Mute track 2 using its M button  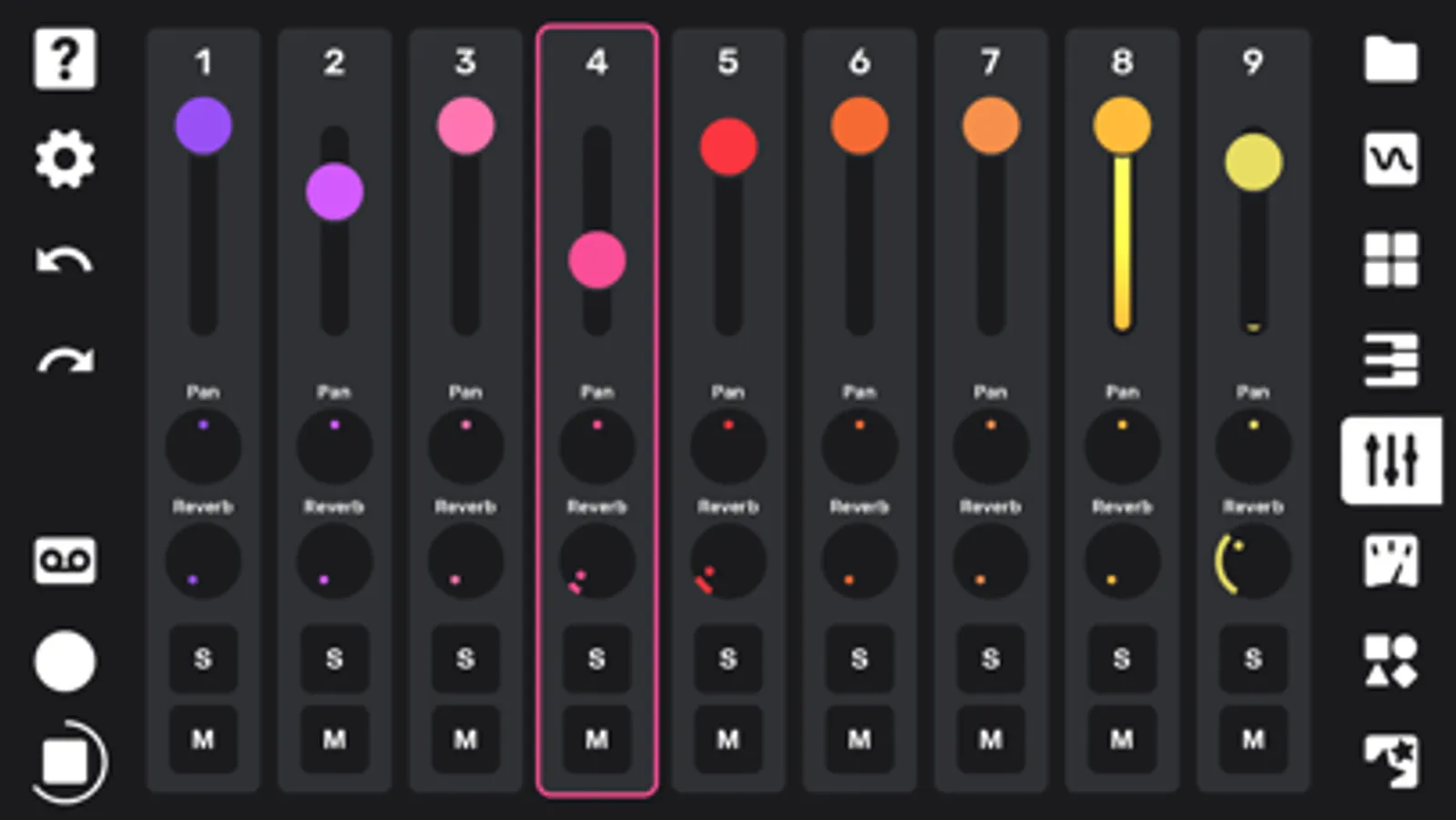(334, 739)
